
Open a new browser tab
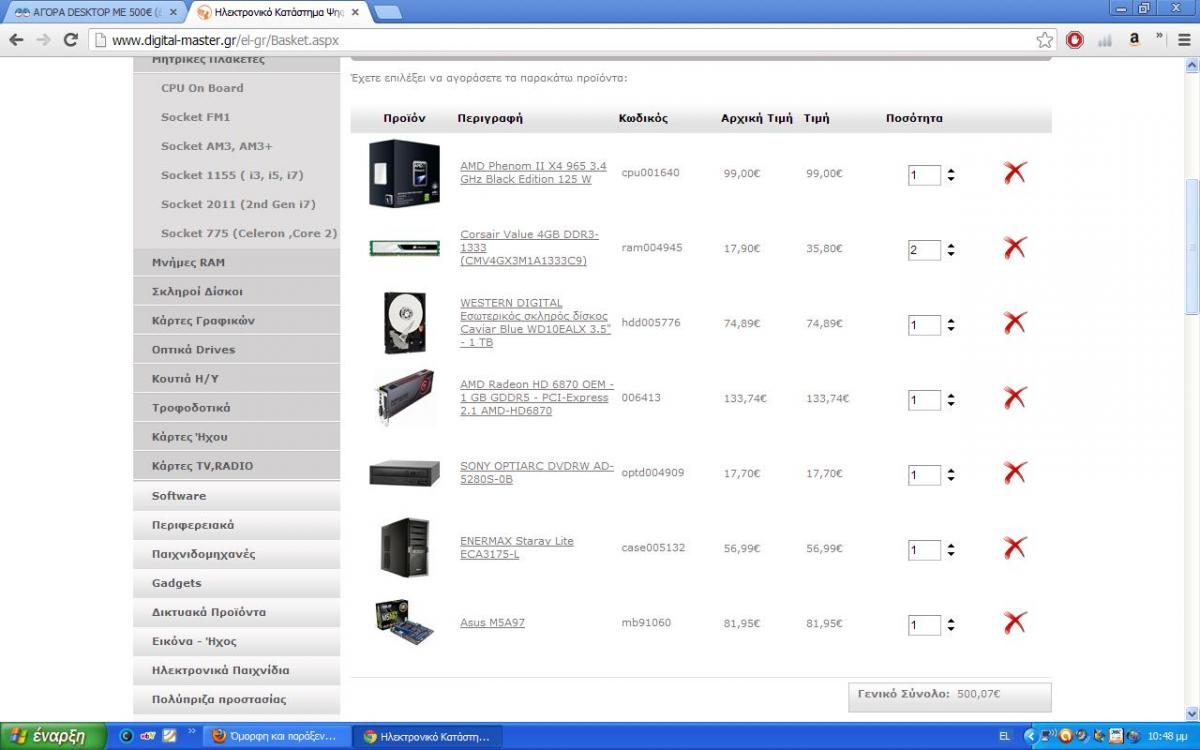(387, 12)
